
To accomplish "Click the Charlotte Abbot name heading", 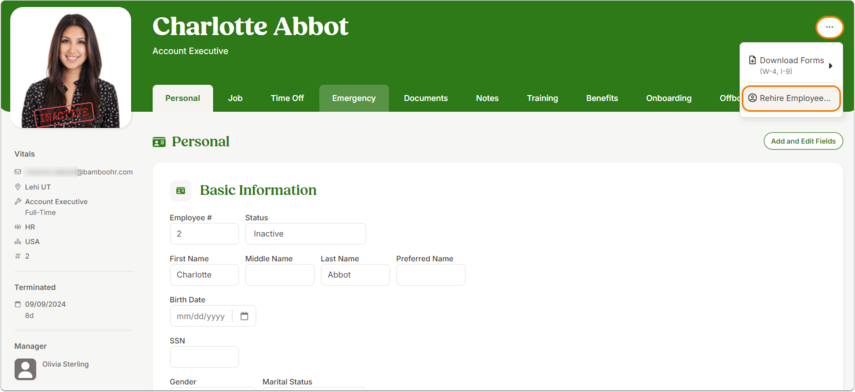I will [250, 27].
